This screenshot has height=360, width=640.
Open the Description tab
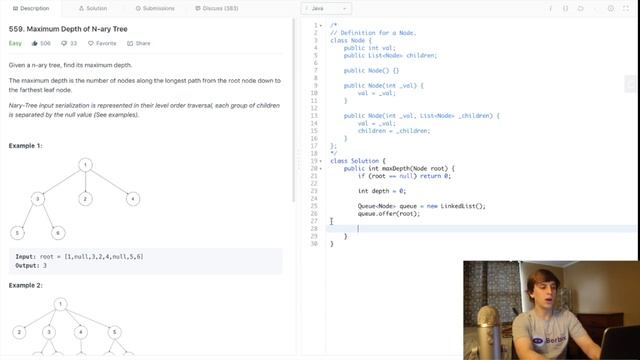[x=31, y=8]
